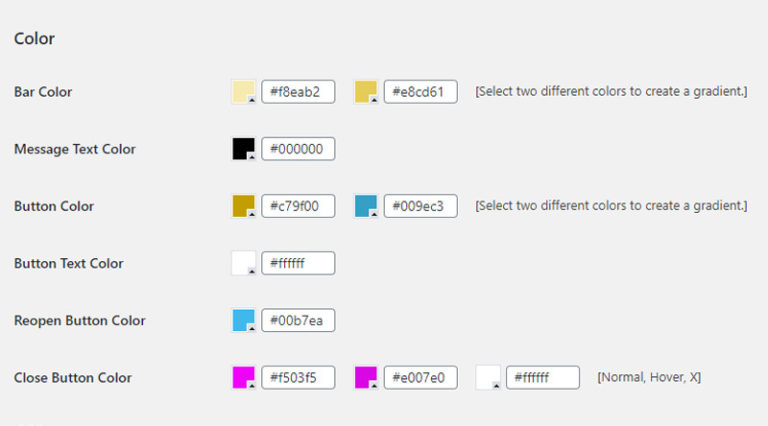Focus the #000000 Message Text Color field
The height and width of the screenshot is (426, 768).
297,149
